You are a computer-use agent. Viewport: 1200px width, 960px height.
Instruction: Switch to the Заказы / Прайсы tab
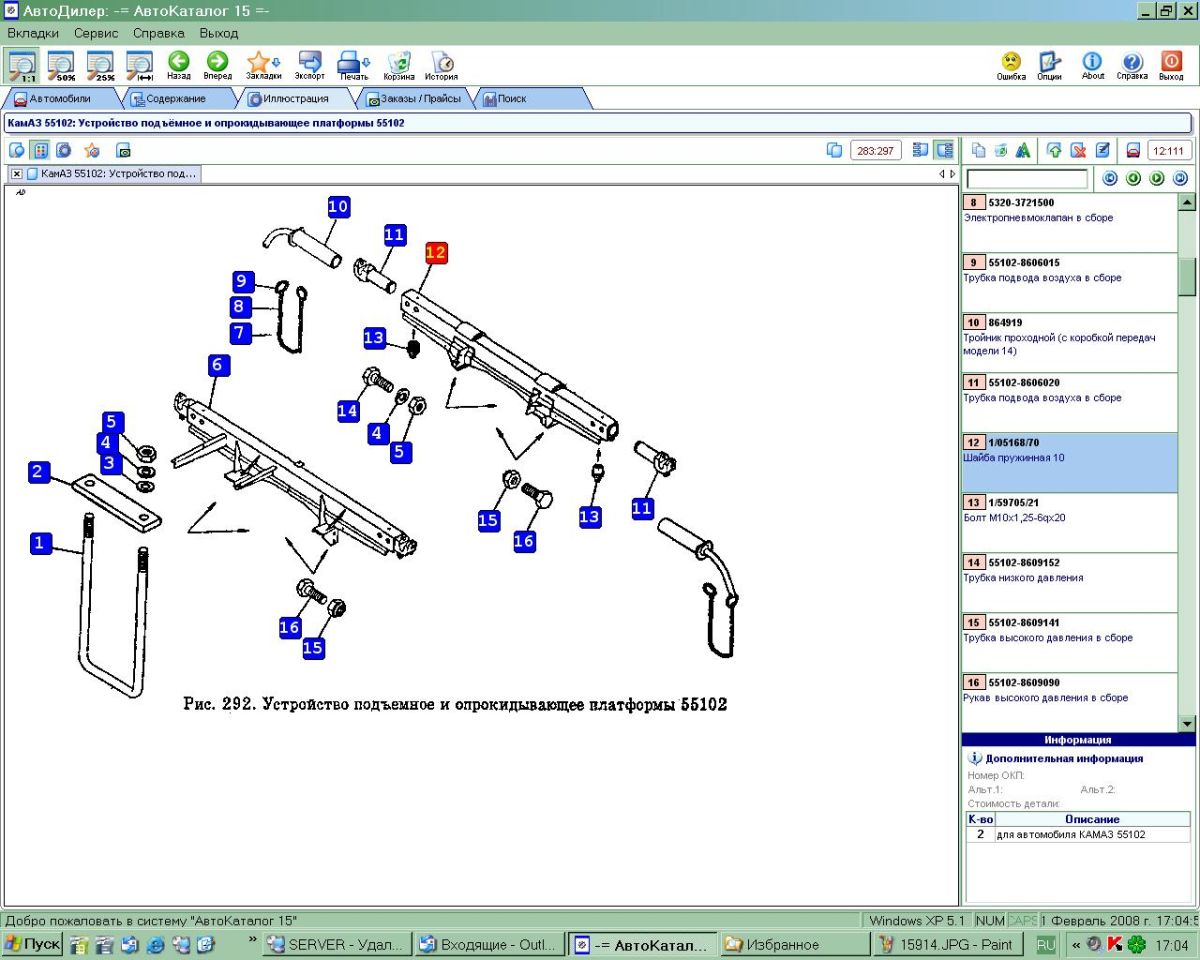coord(414,99)
